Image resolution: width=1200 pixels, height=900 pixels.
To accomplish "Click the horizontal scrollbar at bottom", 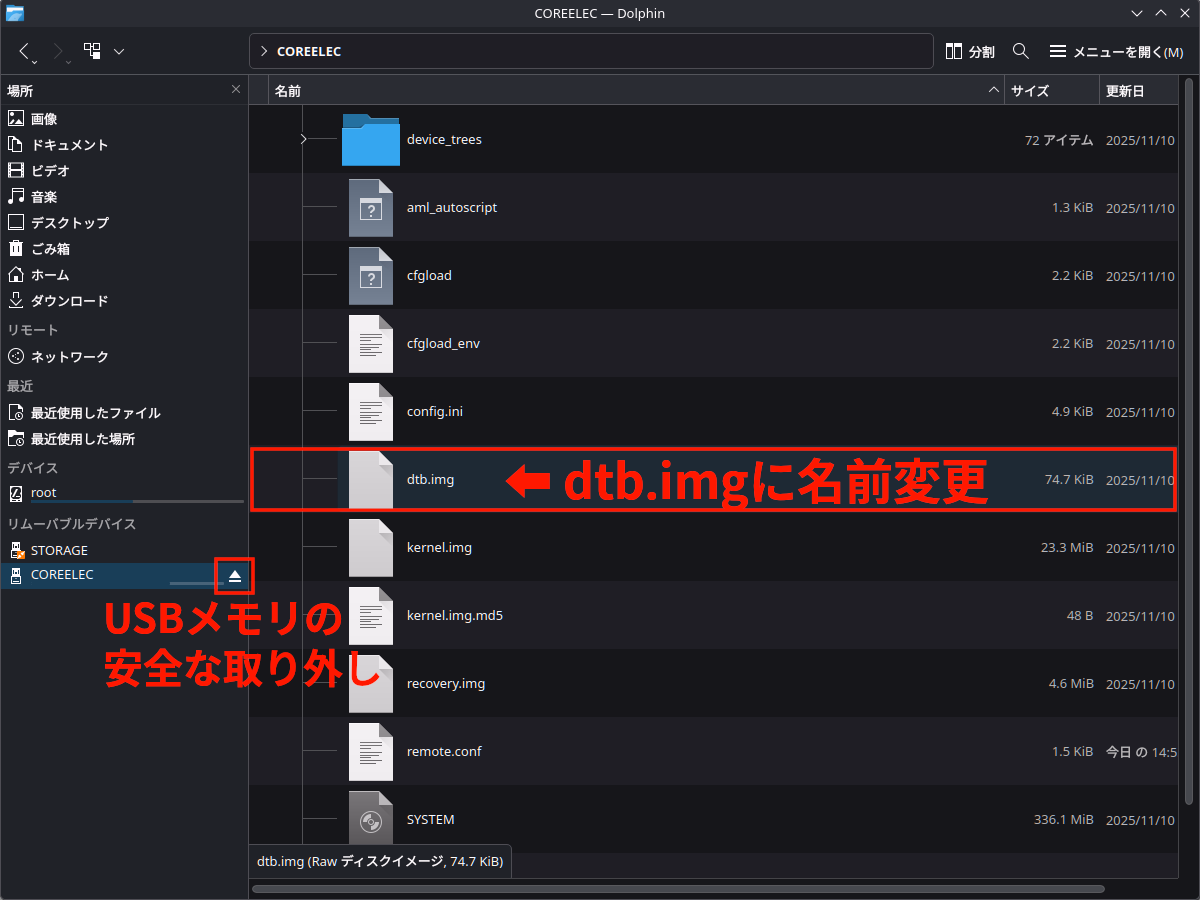I will pos(680,888).
